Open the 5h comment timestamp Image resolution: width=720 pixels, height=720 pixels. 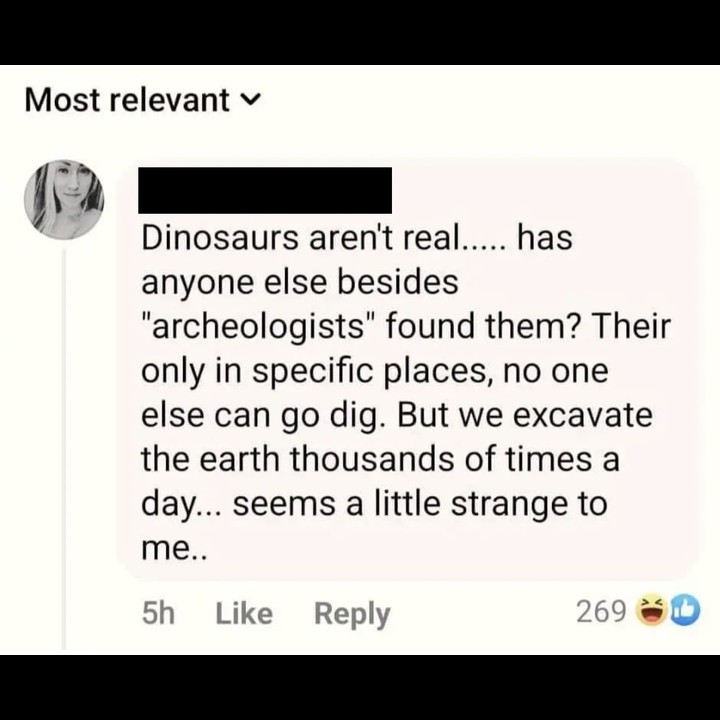158,613
